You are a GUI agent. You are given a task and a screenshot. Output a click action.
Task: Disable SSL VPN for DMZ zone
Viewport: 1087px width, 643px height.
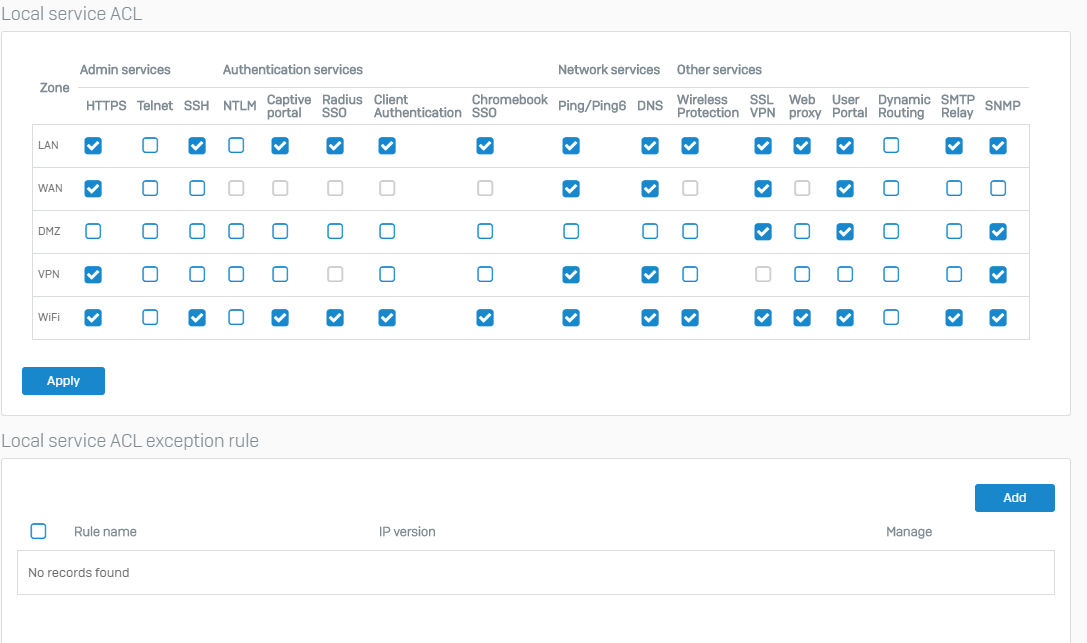(763, 232)
